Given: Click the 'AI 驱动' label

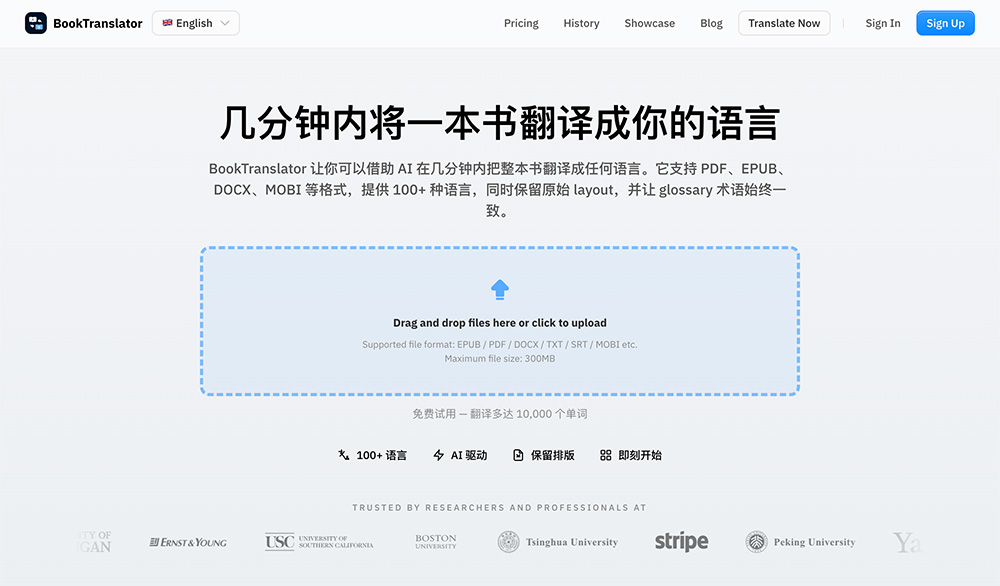Looking at the screenshot, I should [469, 455].
